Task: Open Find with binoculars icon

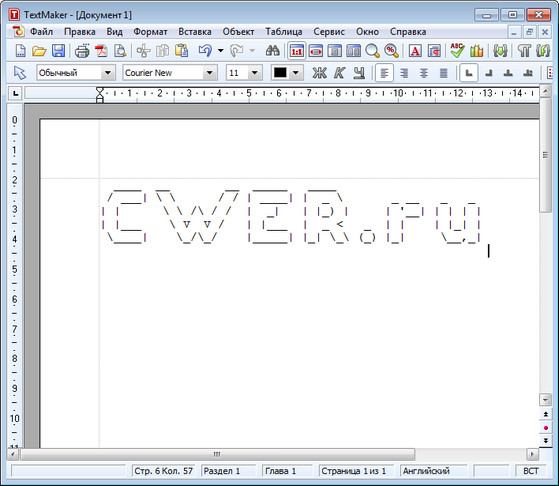Action: [x=273, y=51]
